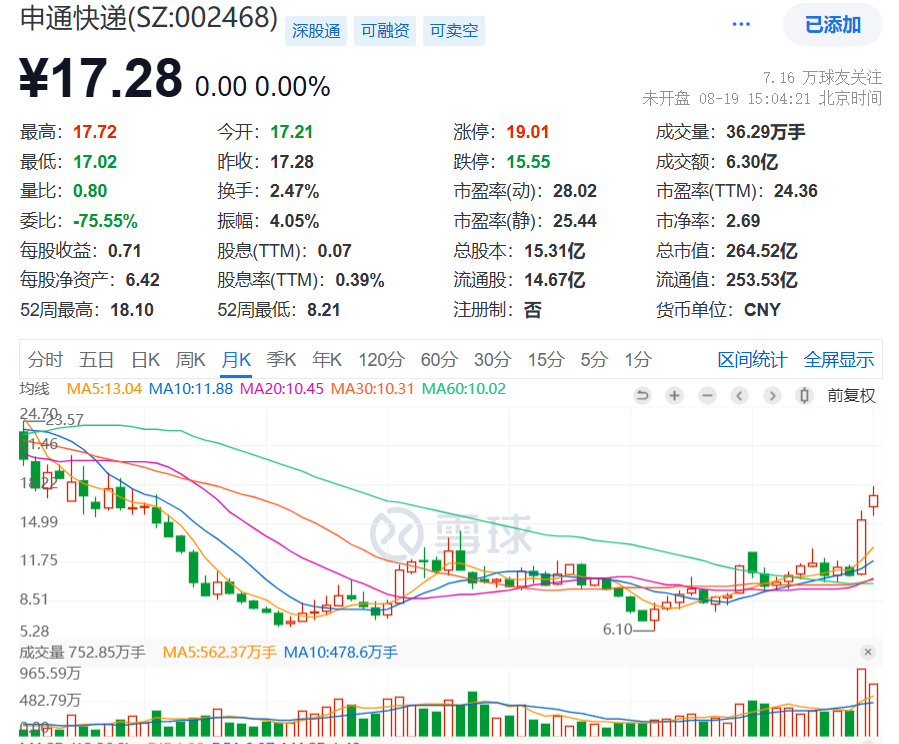
Task: Switch to the 15分 chart tab
Action: point(546,360)
